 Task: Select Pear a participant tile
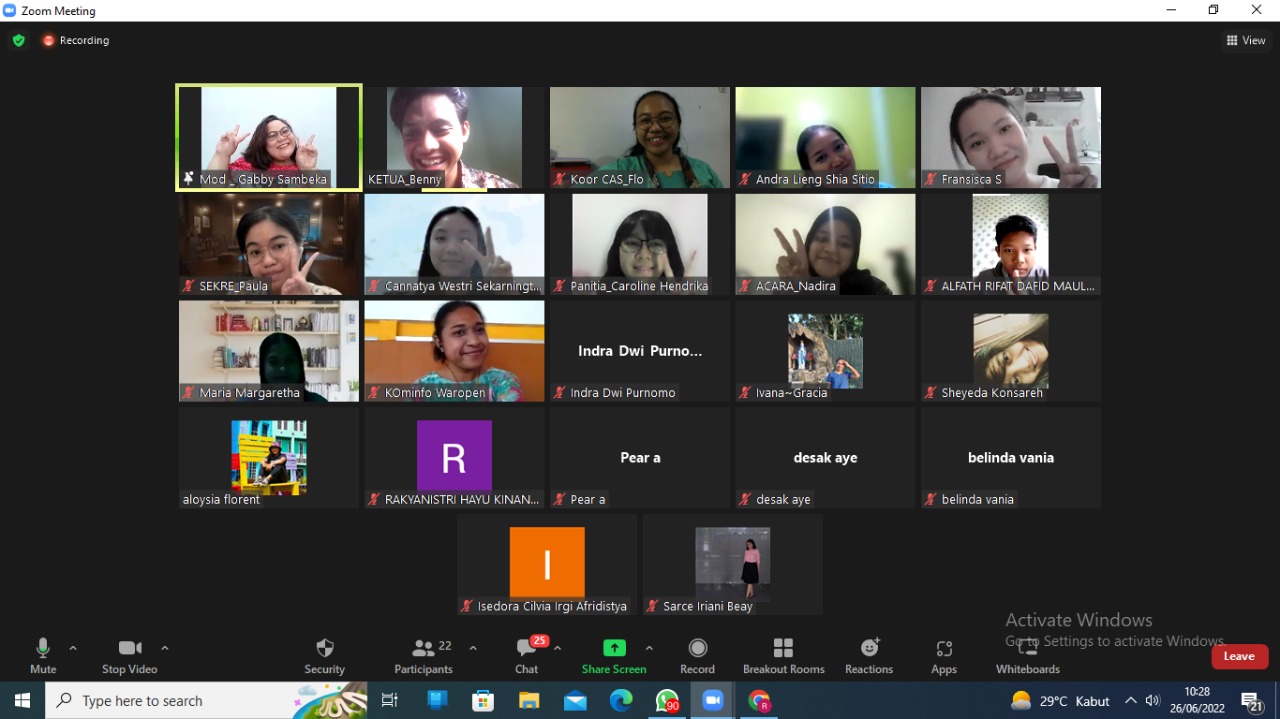click(640, 458)
